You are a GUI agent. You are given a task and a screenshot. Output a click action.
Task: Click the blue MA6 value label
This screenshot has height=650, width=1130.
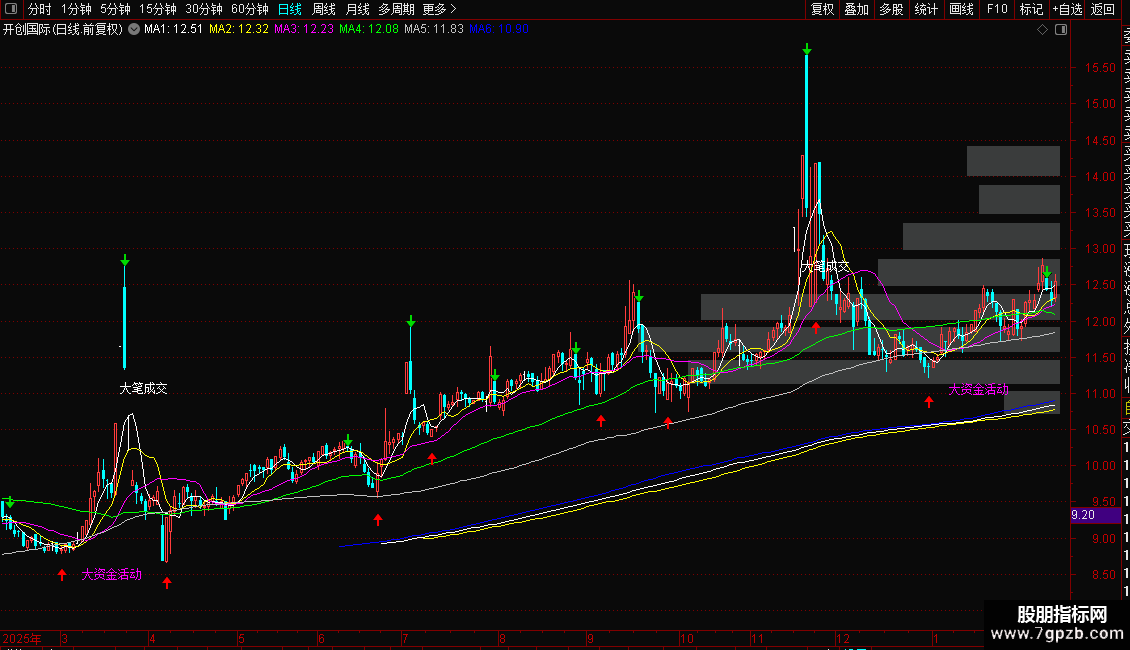point(513,29)
